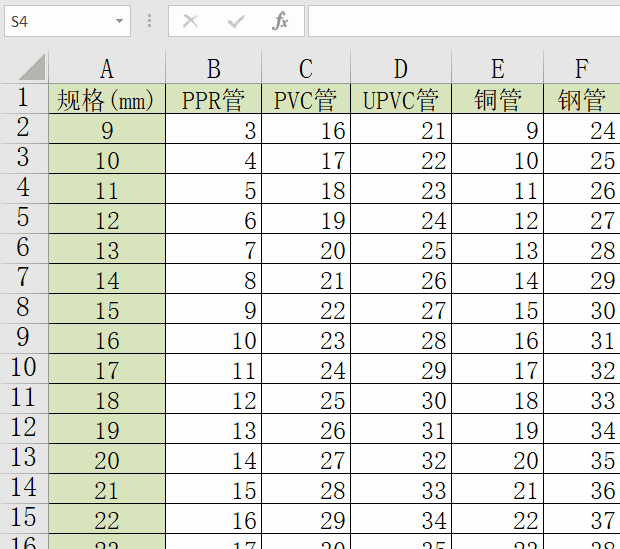620x549 pixels.
Task: Select row 2 header
Action: (x=24, y=129)
